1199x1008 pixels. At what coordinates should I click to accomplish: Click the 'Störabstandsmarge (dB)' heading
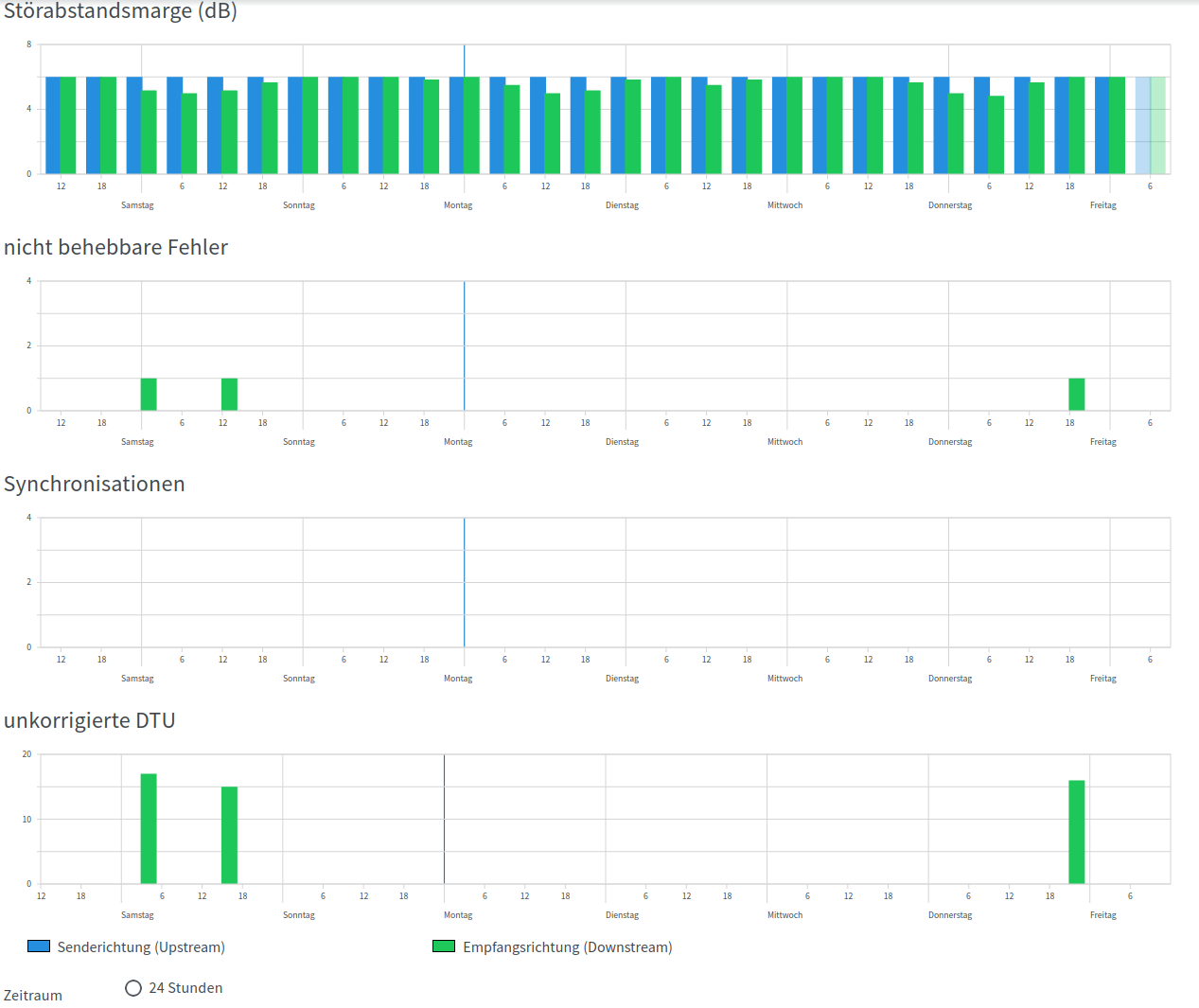(x=120, y=11)
